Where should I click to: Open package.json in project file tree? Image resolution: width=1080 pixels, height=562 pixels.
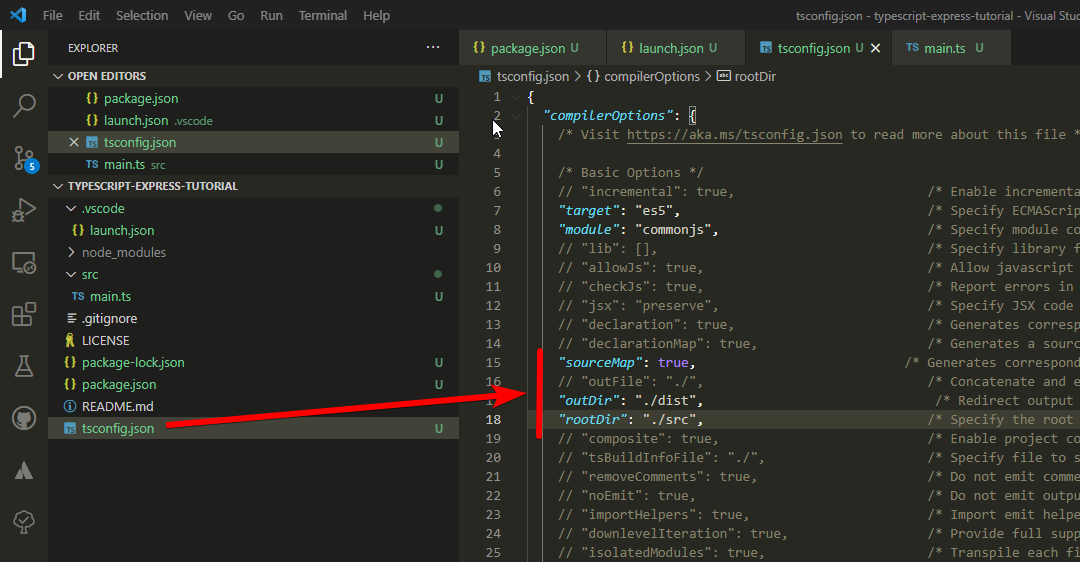tap(253, 385)
